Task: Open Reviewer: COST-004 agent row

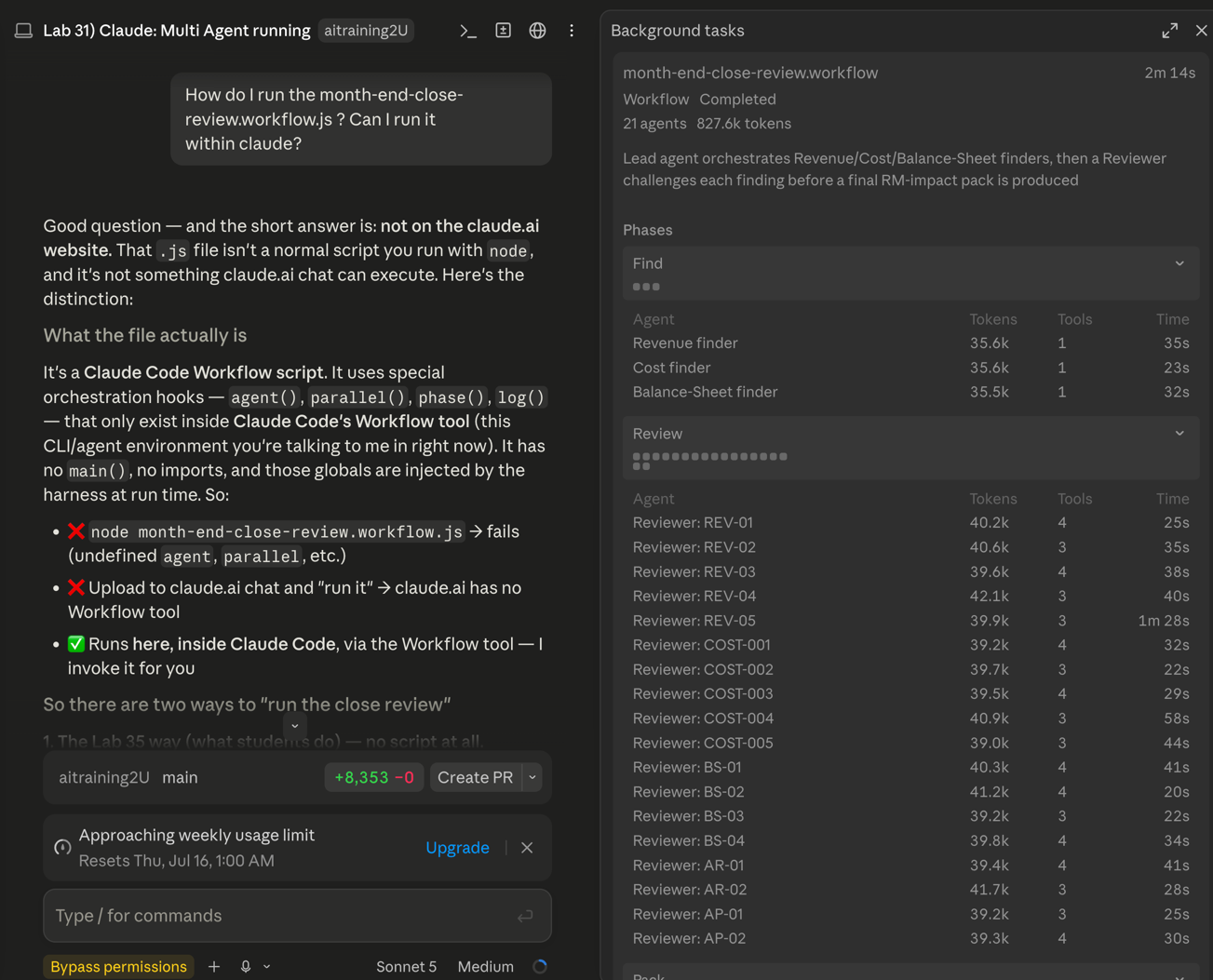Action: click(910, 718)
